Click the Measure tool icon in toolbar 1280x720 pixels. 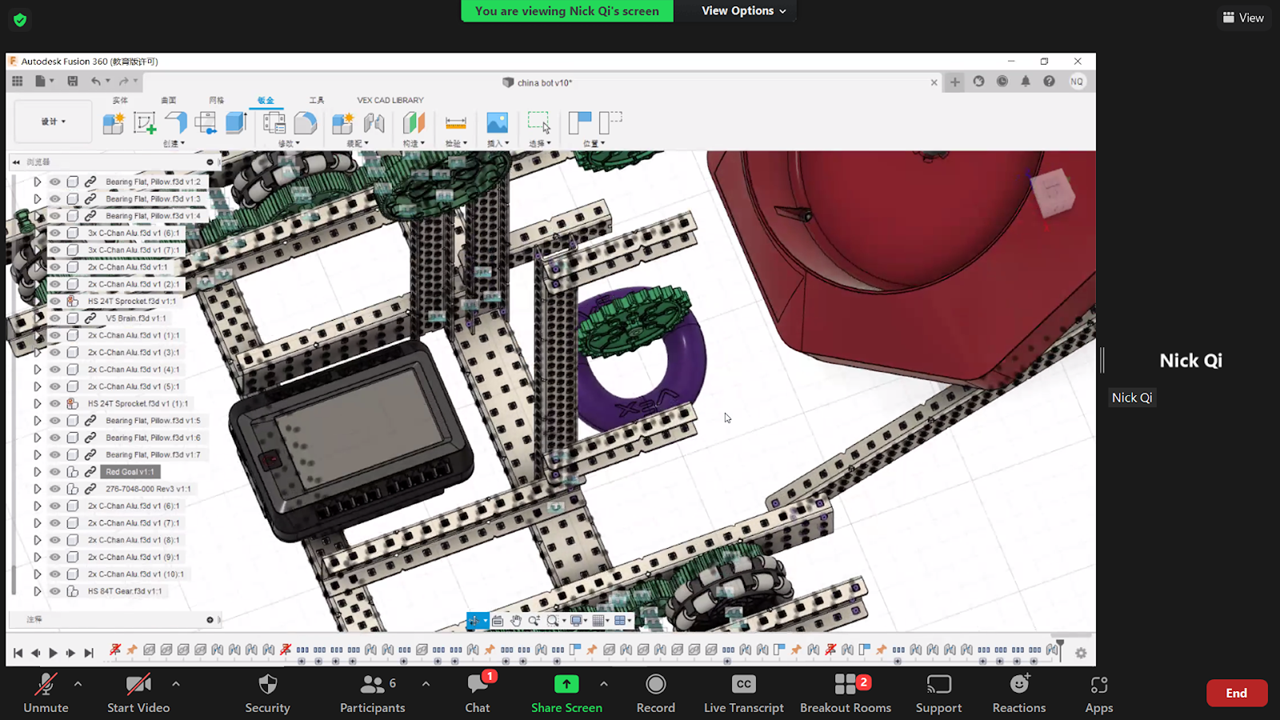coord(455,123)
